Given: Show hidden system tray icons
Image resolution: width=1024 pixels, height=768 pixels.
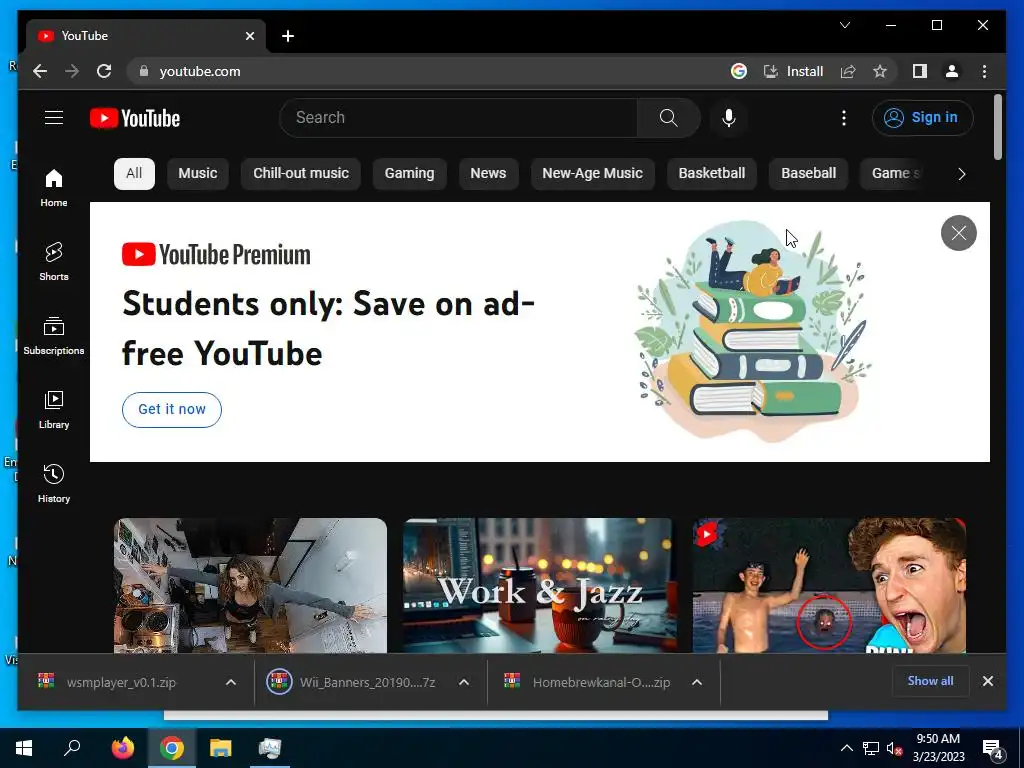Looking at the screenshot, I should tap(846, 748).
